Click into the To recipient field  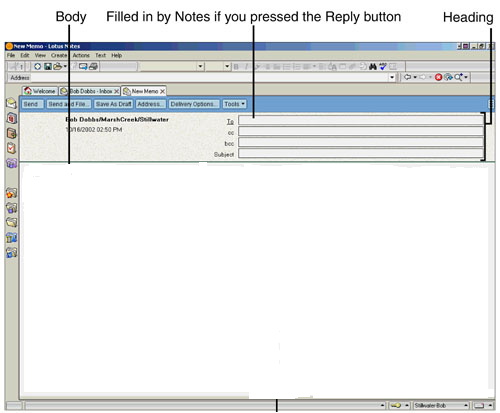[361, 120]
